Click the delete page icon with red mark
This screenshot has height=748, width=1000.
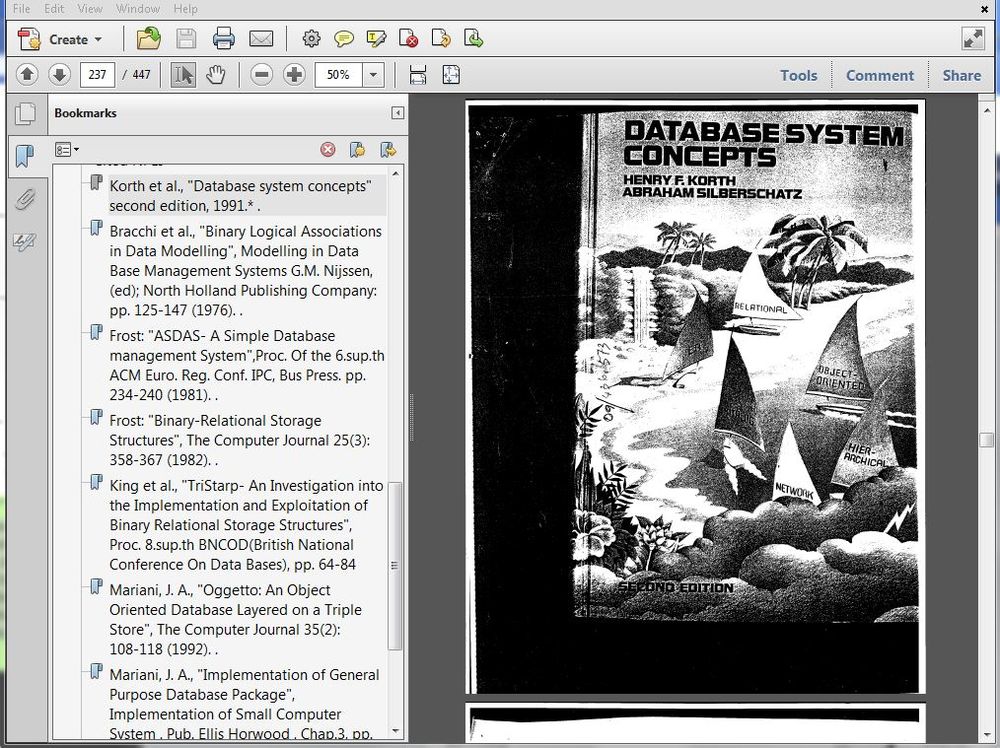click(408, 39)
